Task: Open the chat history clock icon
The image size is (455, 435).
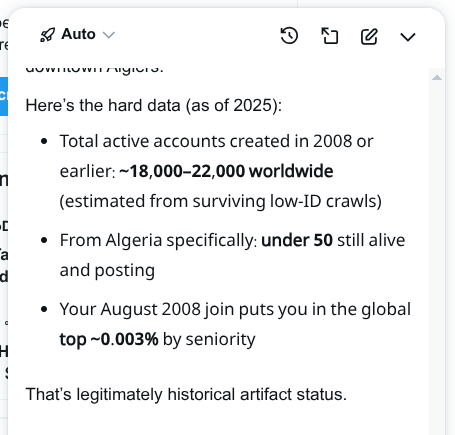Action: (289, 36)
